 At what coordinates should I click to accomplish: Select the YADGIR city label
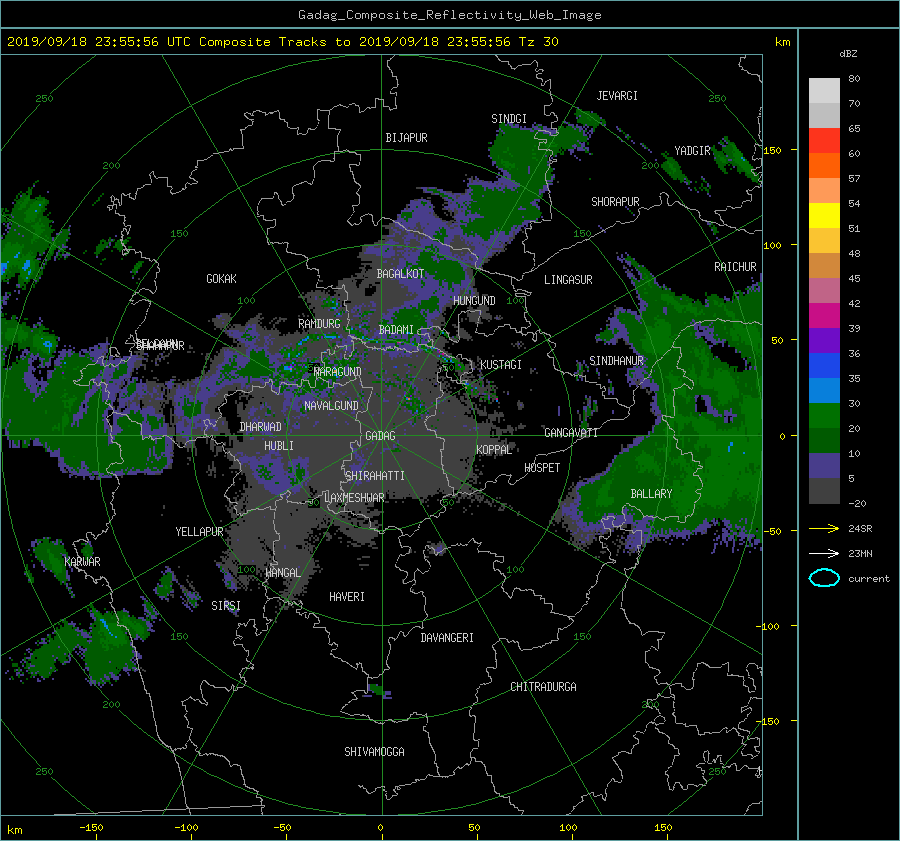click(692, 151)
